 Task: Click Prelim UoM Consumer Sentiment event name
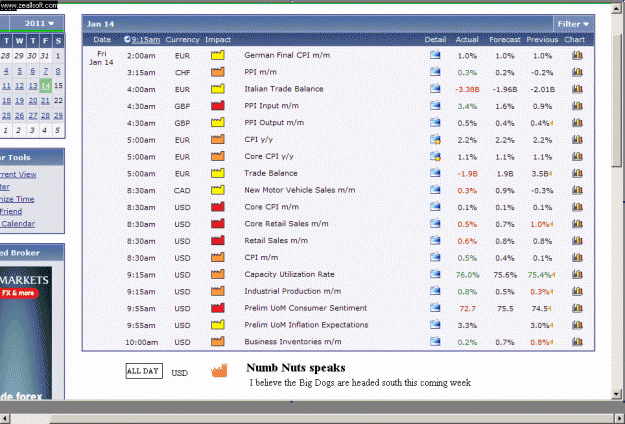[x=305, y=308]
